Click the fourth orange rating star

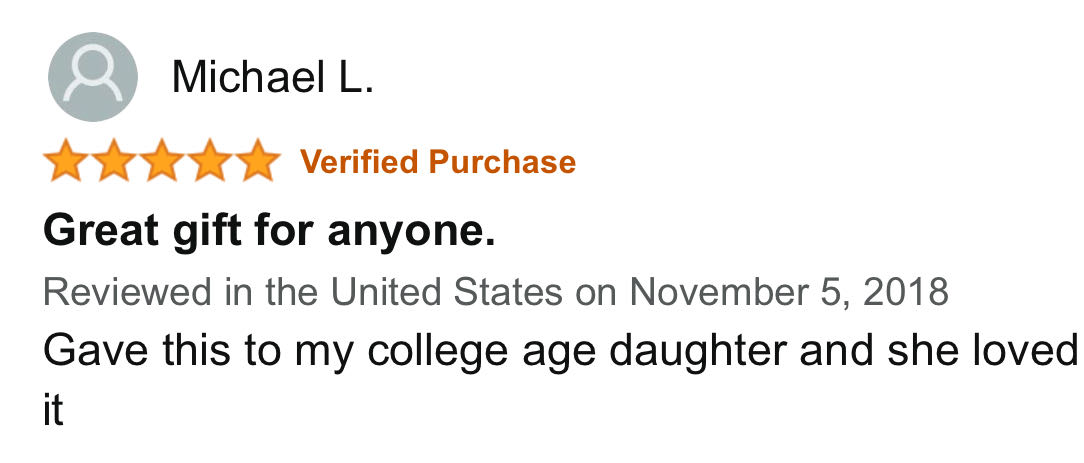click(211, 160)
